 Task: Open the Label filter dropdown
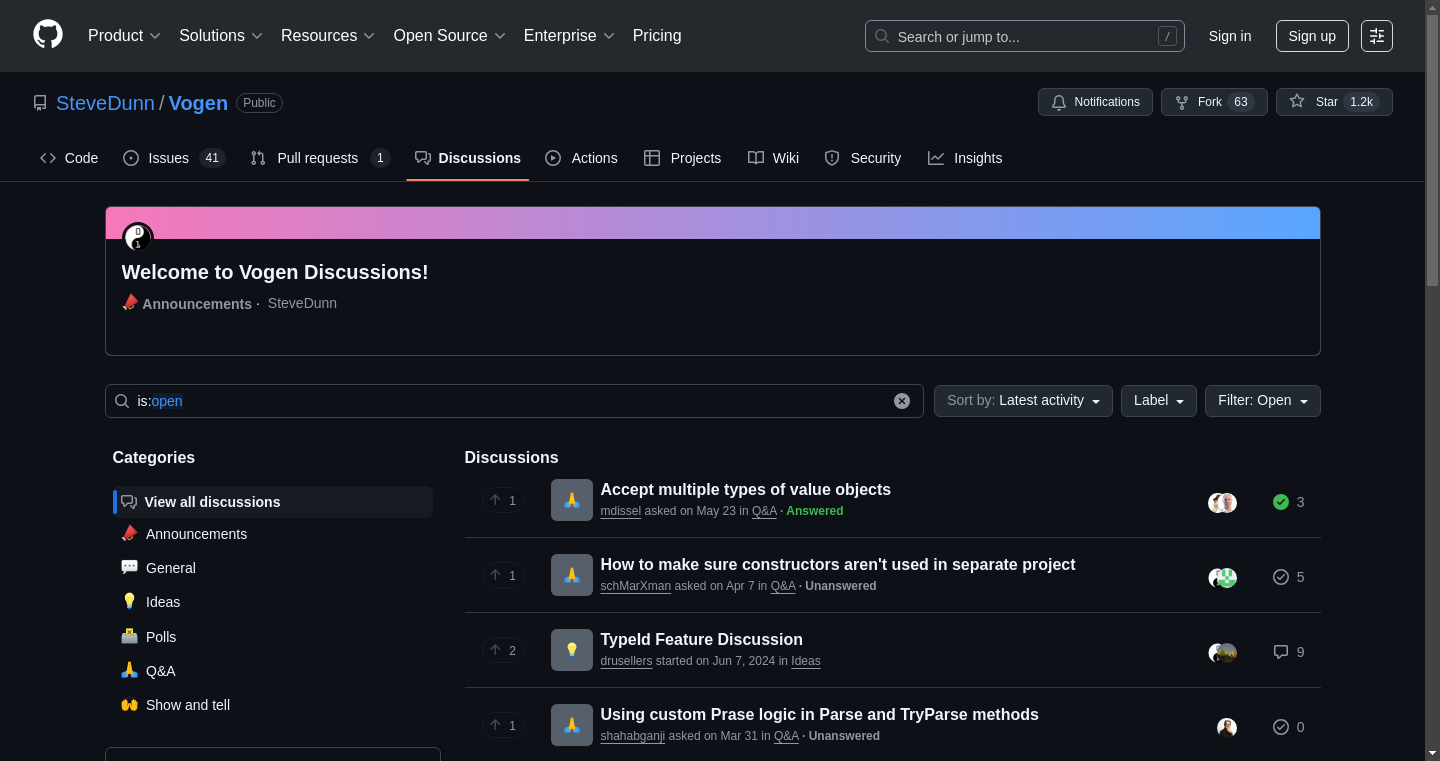tap(1158, 401)
